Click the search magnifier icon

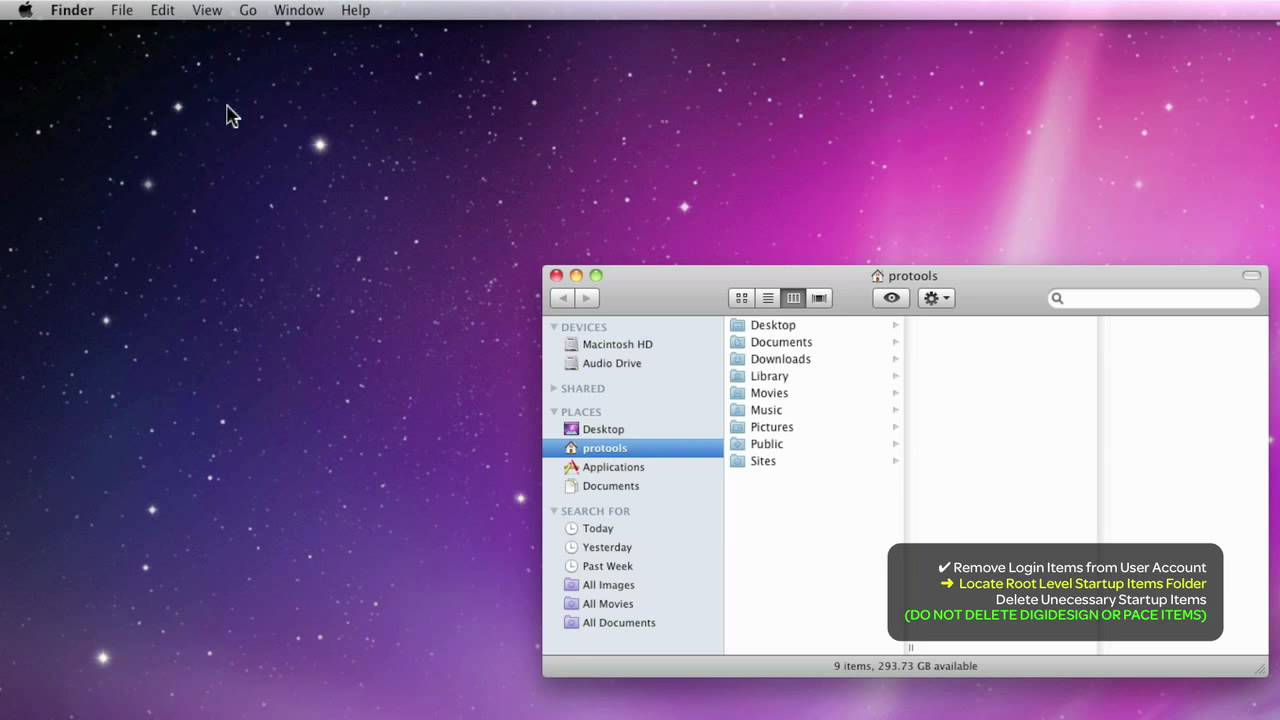click(x=1057, y=298)
